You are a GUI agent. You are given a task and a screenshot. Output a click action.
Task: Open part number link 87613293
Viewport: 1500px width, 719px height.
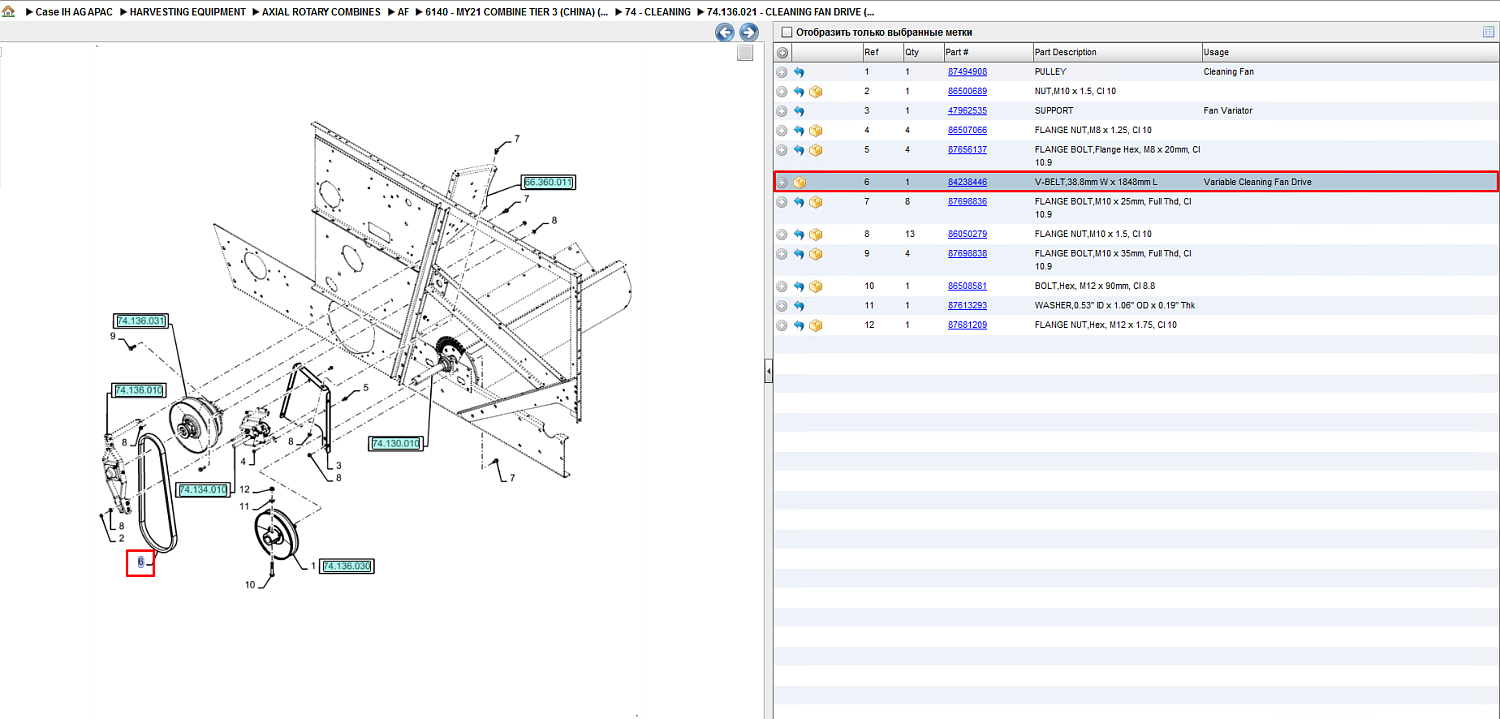[967, 306]
